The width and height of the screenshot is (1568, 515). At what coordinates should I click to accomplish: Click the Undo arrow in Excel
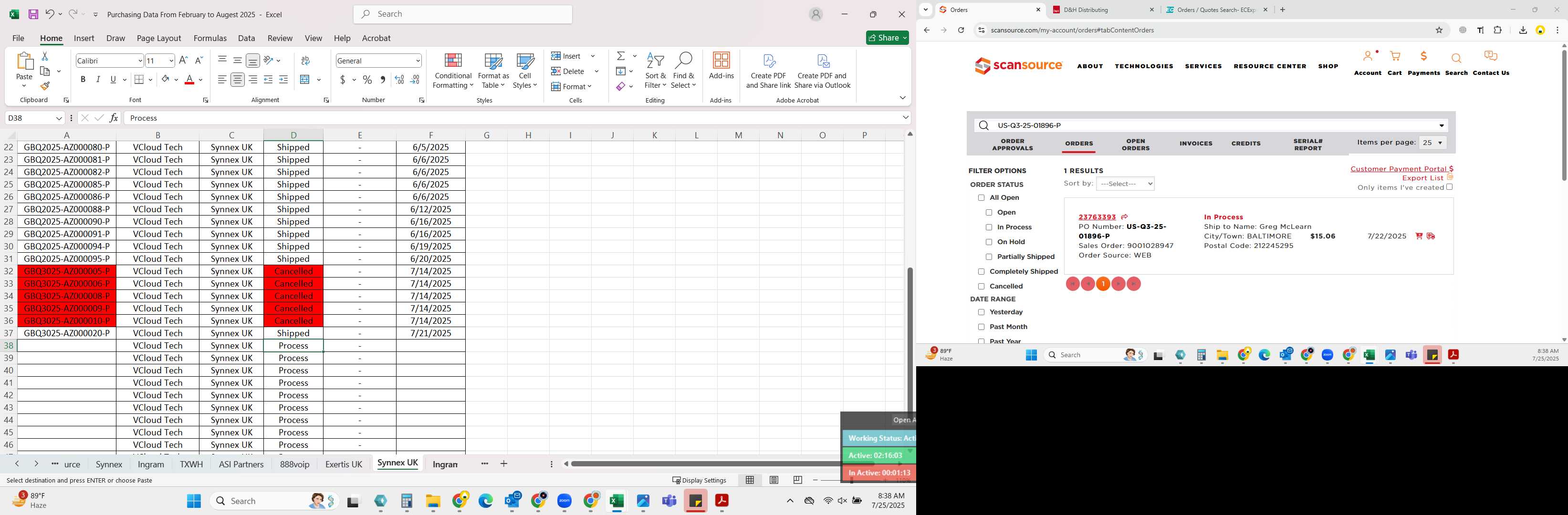[50, 14]
